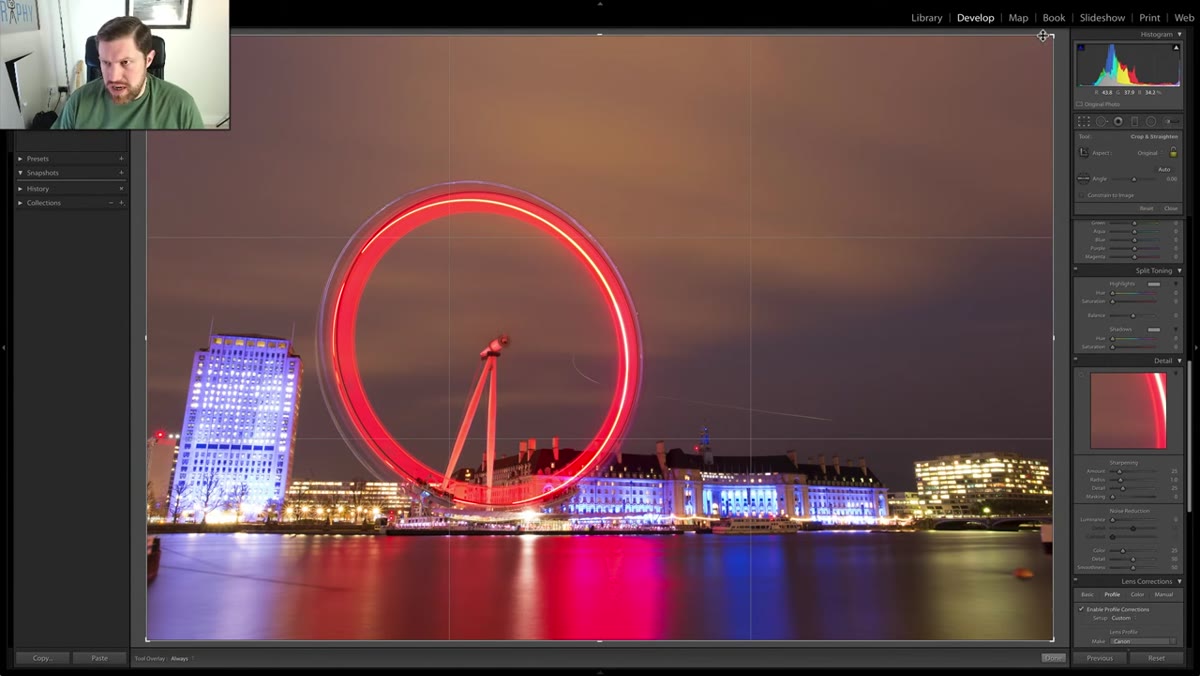Switch to the Book module

point(1054,18)
